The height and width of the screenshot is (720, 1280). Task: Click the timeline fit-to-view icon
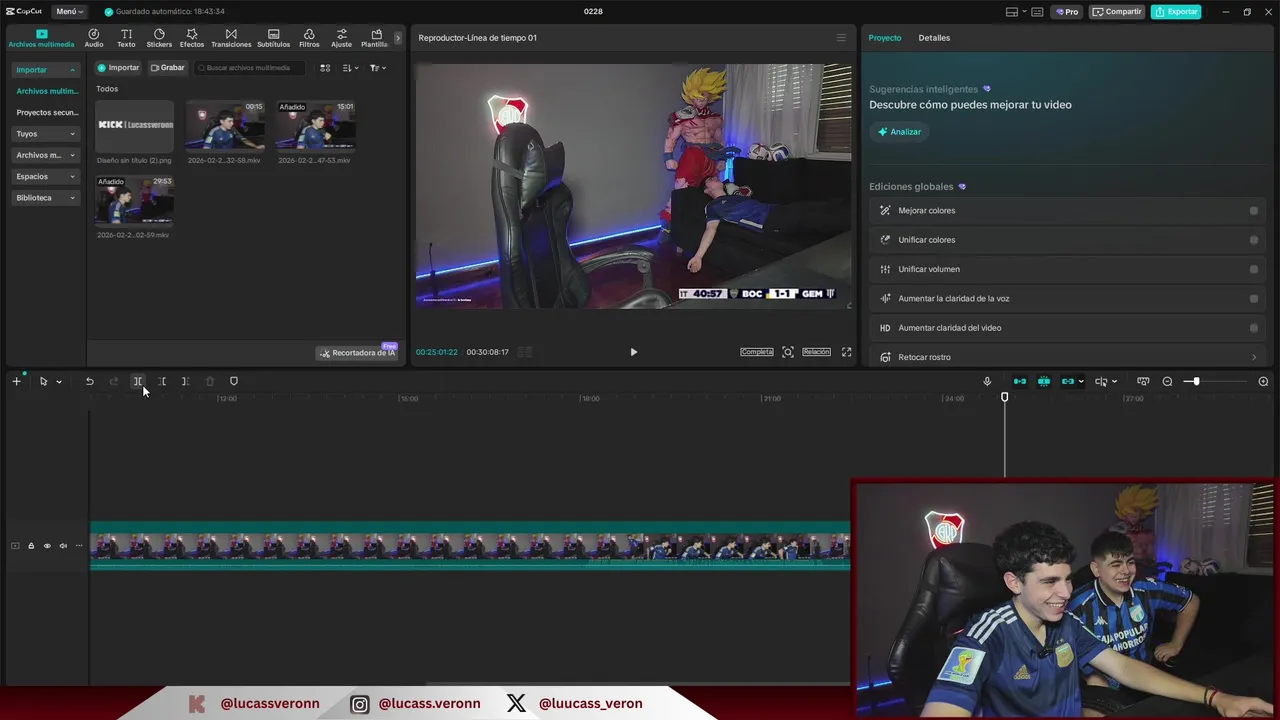click(x=1143, y=381)
